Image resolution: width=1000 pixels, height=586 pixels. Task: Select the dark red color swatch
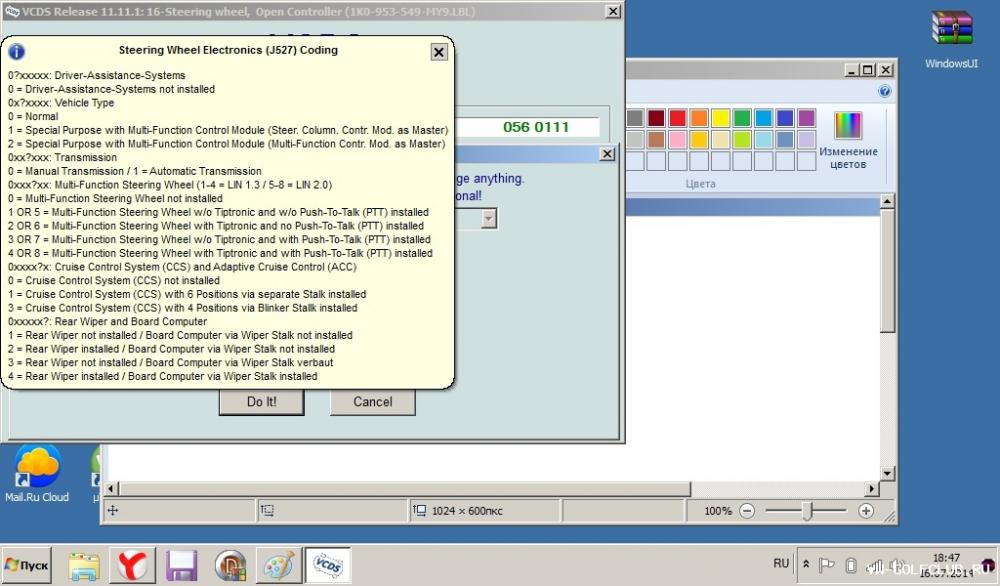(x=656, y=118)
